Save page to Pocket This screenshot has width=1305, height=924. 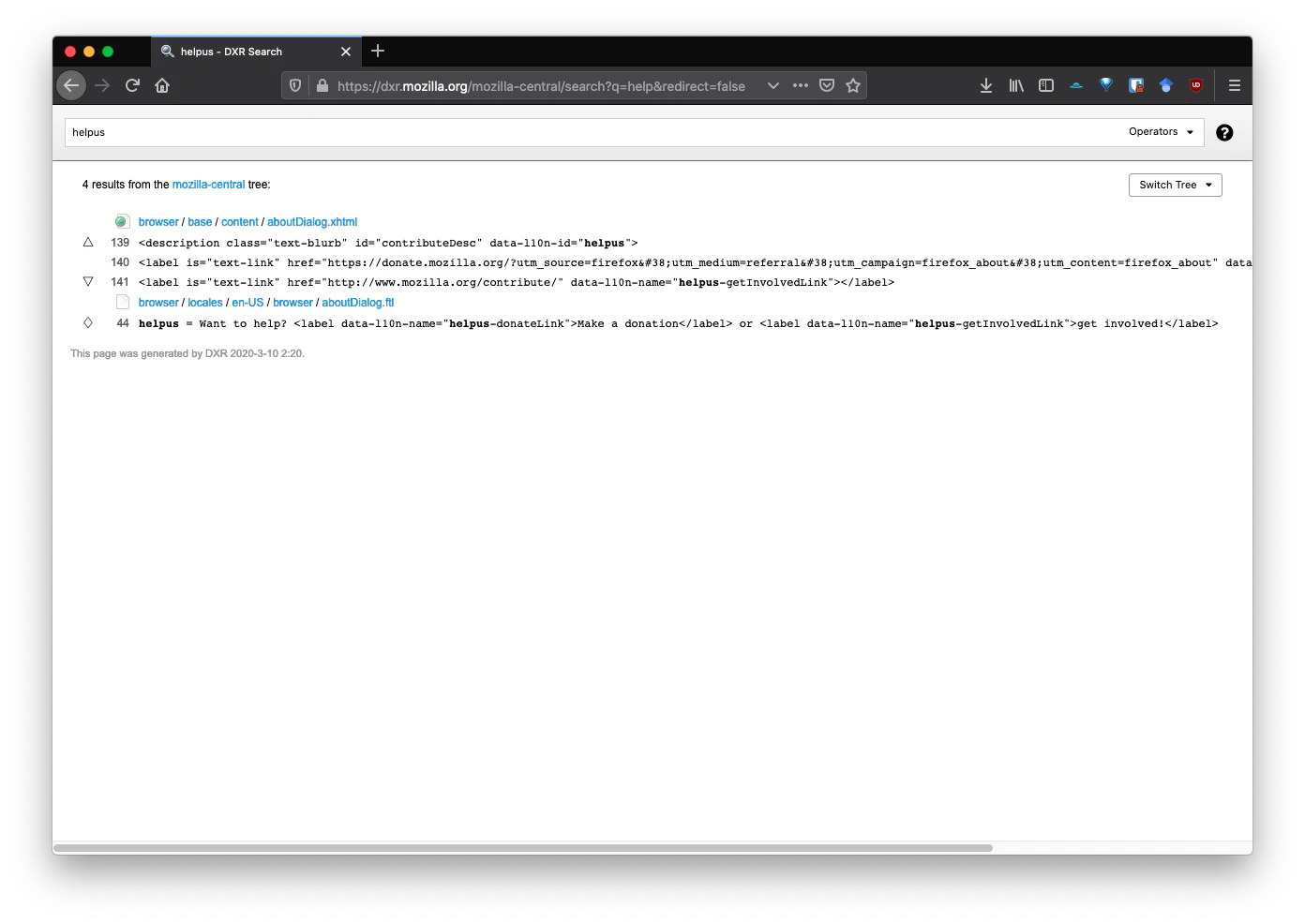coord(827,85)
